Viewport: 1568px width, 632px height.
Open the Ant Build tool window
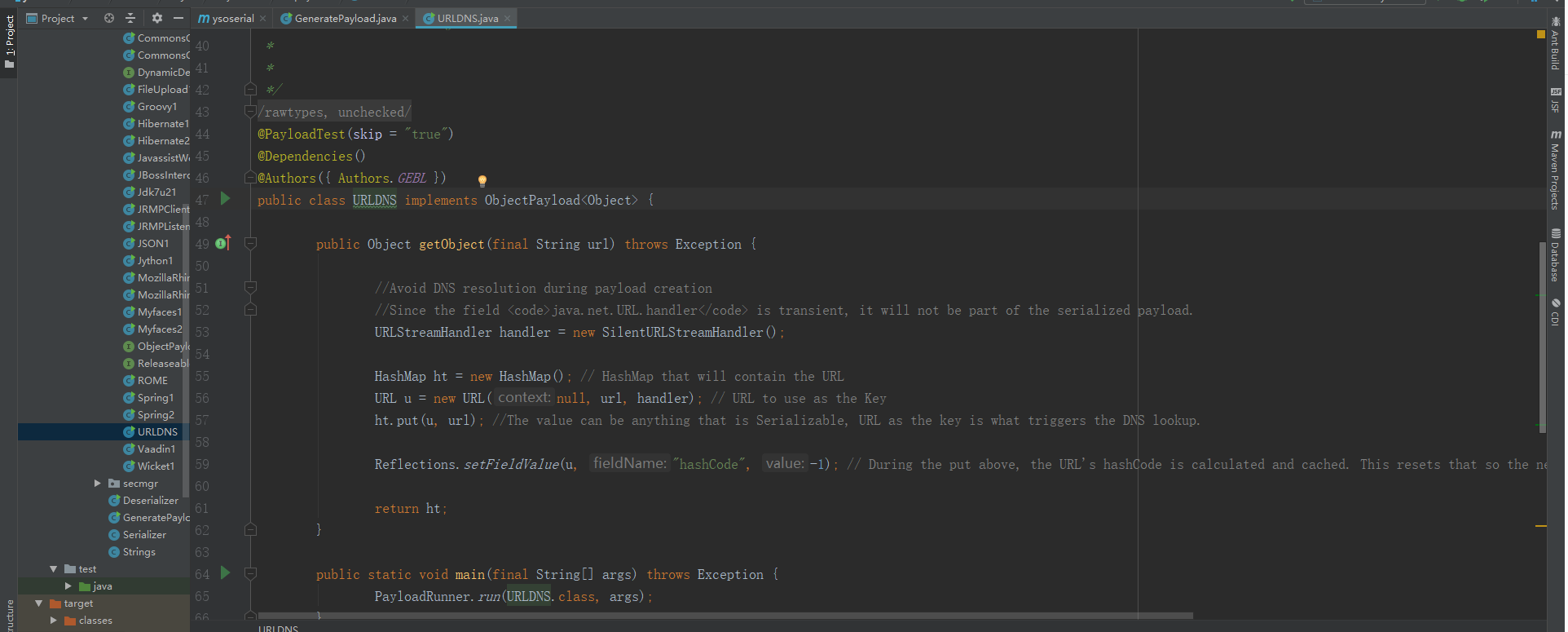1556,44
